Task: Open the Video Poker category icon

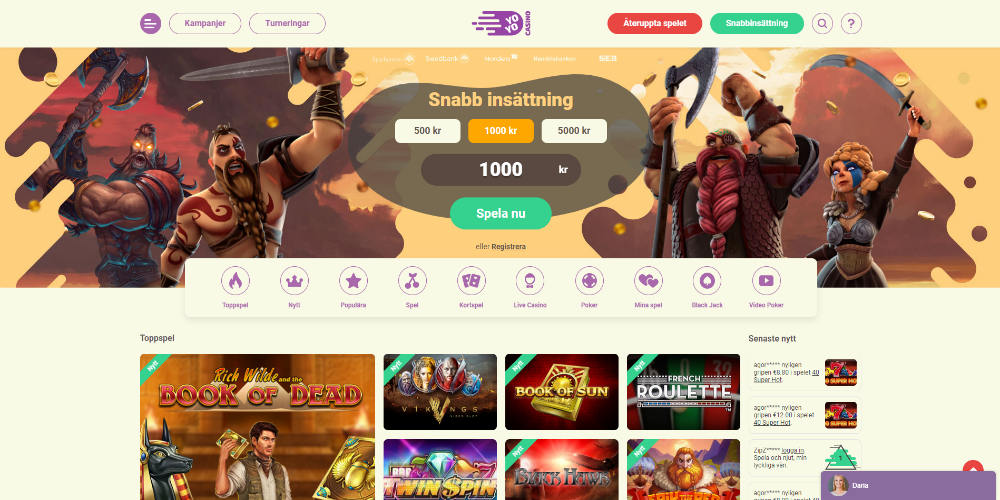Action: 766,281
